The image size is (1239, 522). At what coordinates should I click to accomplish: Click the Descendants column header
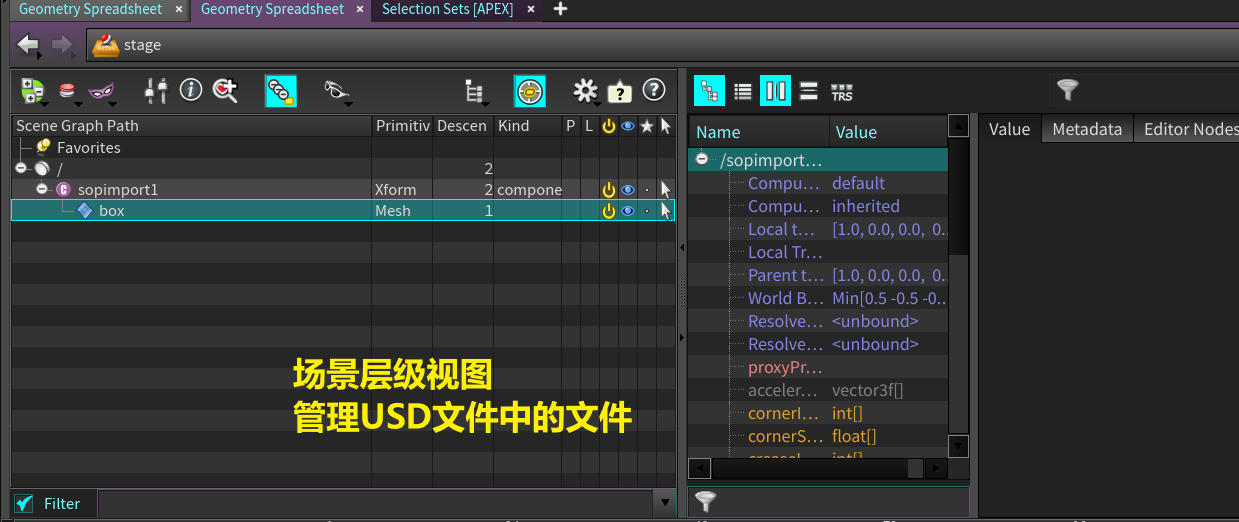click(463, 126)
